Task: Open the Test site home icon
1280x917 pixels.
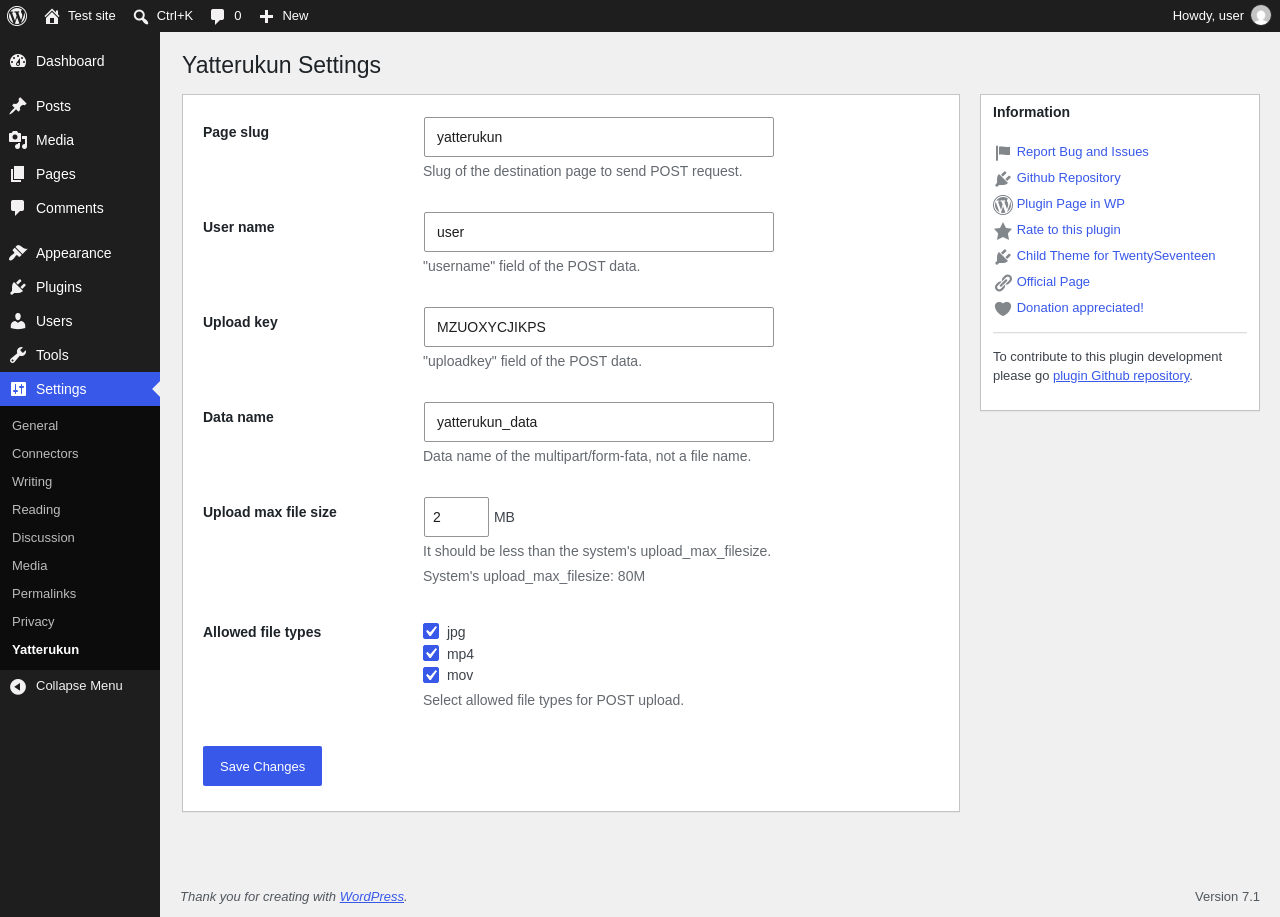Action: tap(52, 16)
